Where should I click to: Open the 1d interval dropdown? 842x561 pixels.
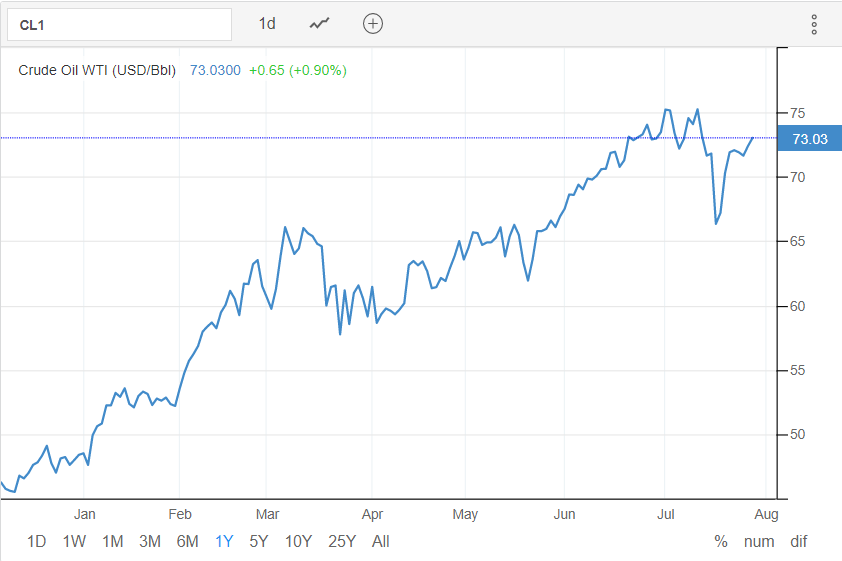(267, 23)
